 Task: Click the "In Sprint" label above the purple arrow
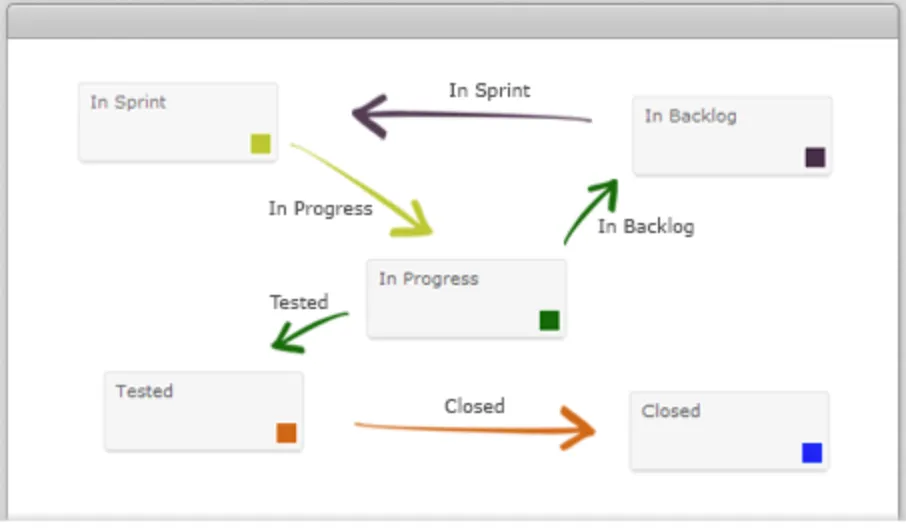[x=489, y=90]
